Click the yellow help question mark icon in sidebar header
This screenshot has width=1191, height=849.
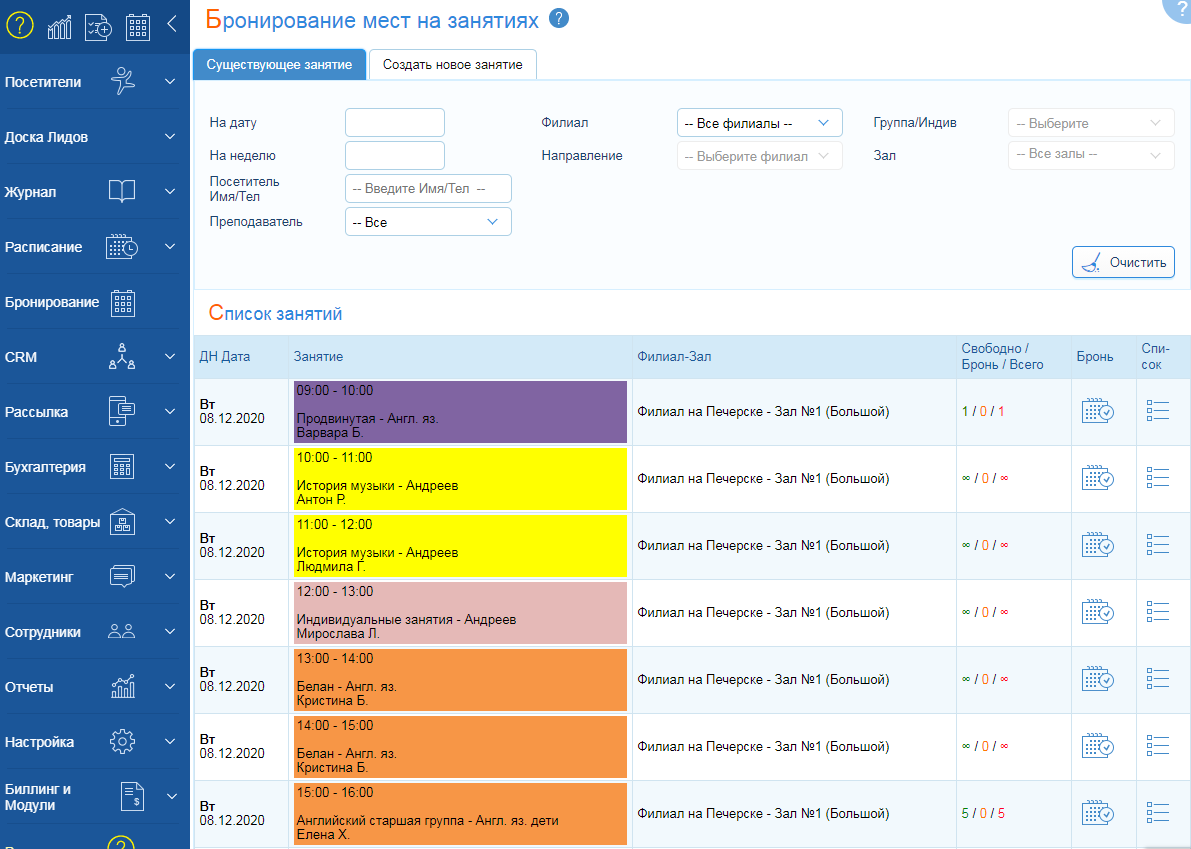pyautogui.click(x=20, y=26)
